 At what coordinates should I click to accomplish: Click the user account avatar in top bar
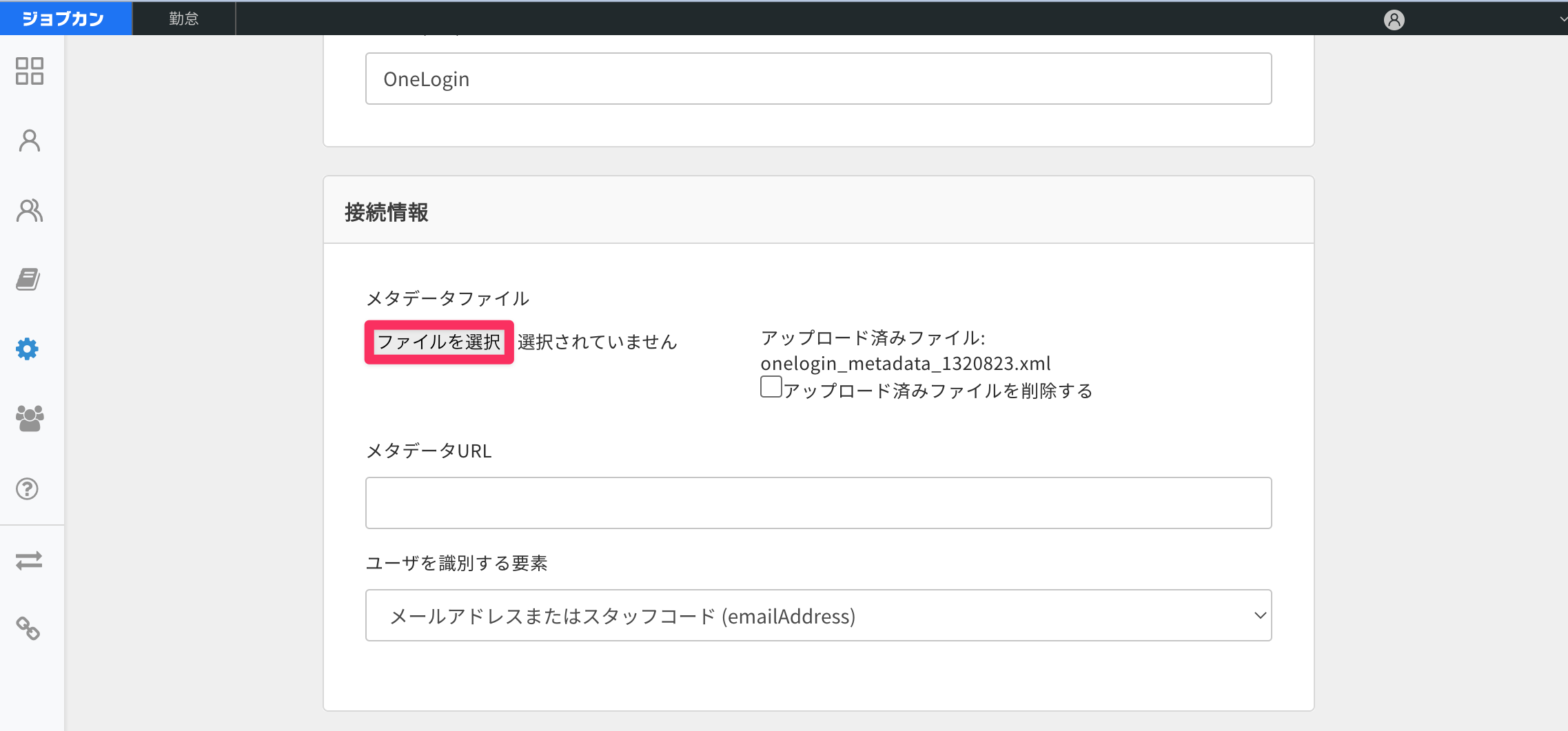point(1394,20)
